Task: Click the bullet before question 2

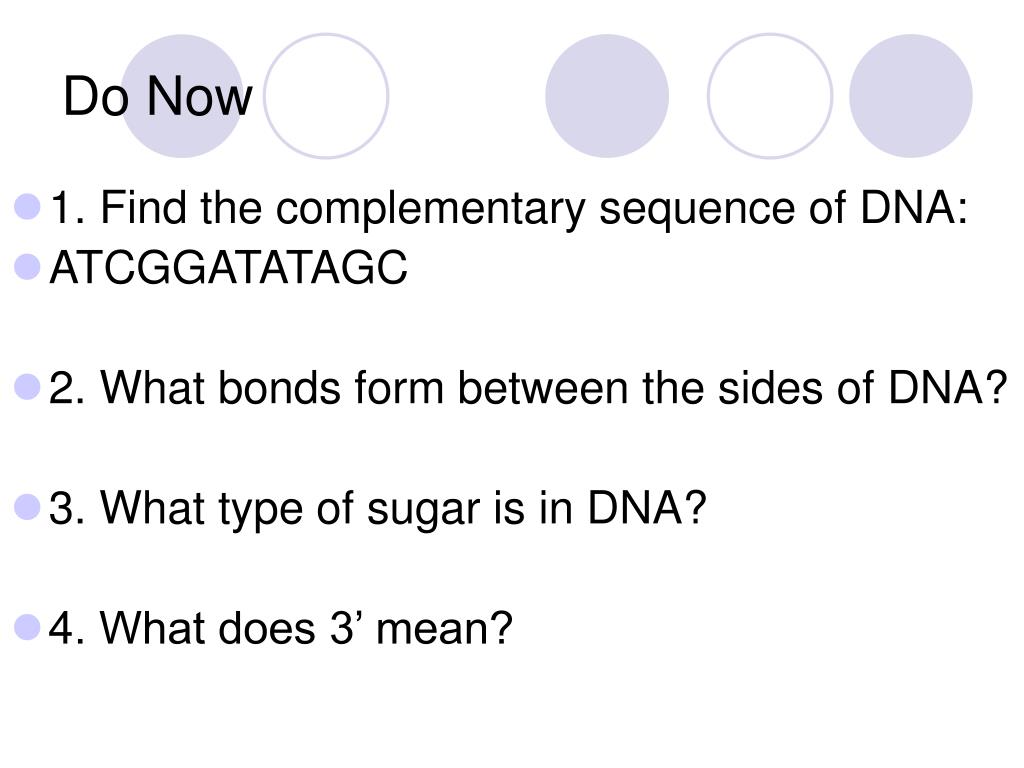Action: (x=27, y=387)
